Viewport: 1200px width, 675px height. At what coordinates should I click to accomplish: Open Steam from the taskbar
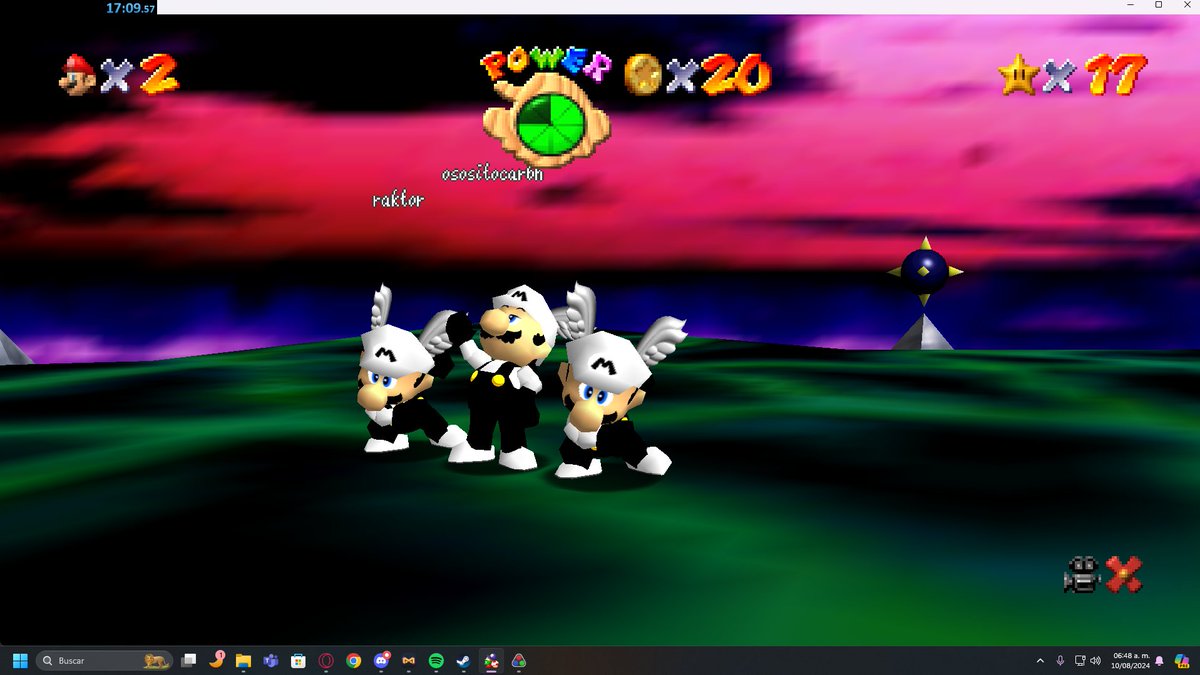click(463, 661)
